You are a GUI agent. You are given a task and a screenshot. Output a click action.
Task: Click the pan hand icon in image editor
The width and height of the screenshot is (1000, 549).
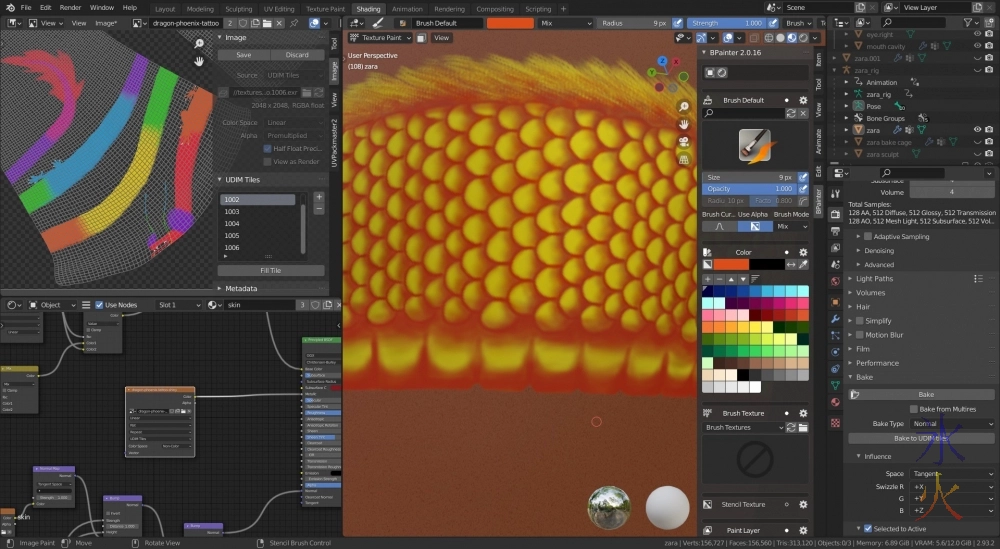point(199,61)
